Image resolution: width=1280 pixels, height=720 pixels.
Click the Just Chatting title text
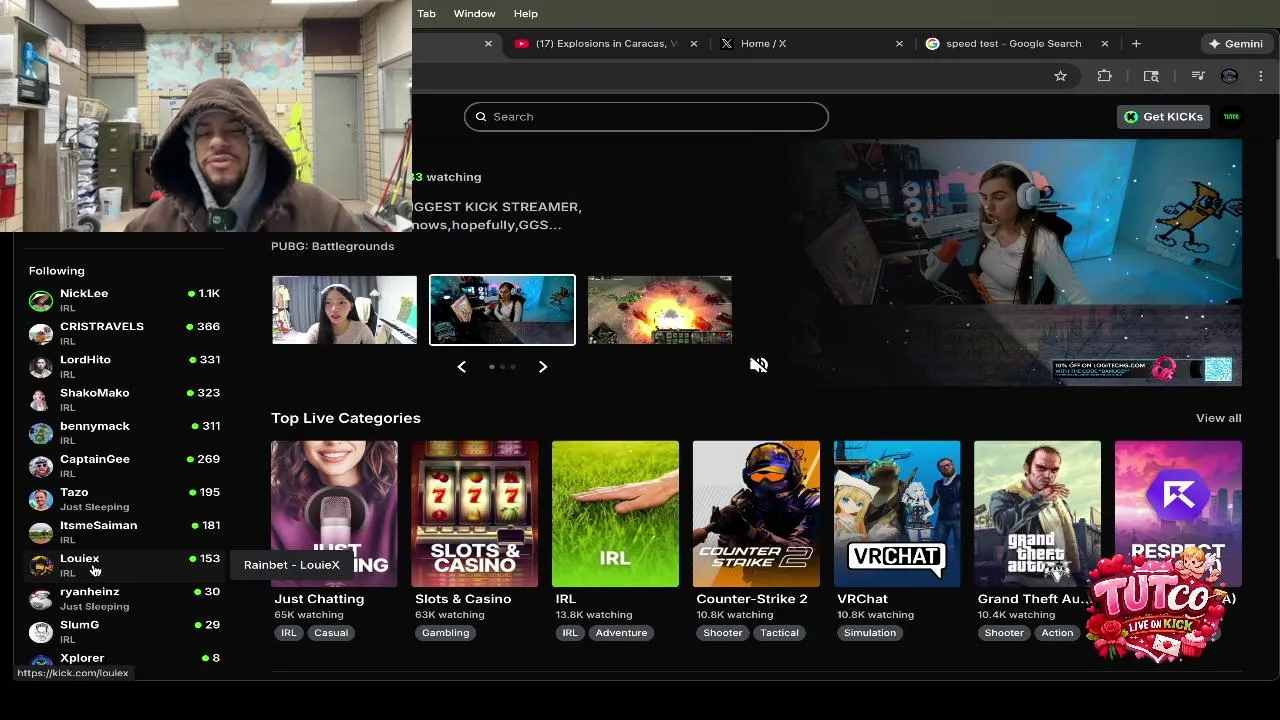[x=320, y=599]
